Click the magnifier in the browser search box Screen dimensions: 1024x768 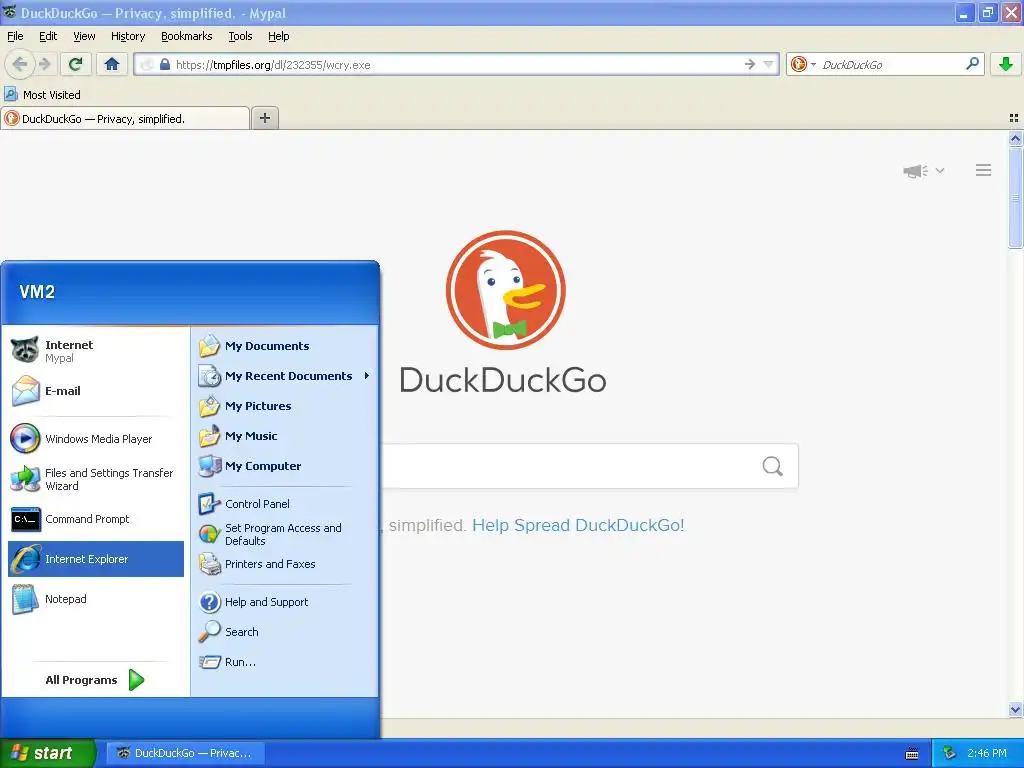(x=972, y=64)
